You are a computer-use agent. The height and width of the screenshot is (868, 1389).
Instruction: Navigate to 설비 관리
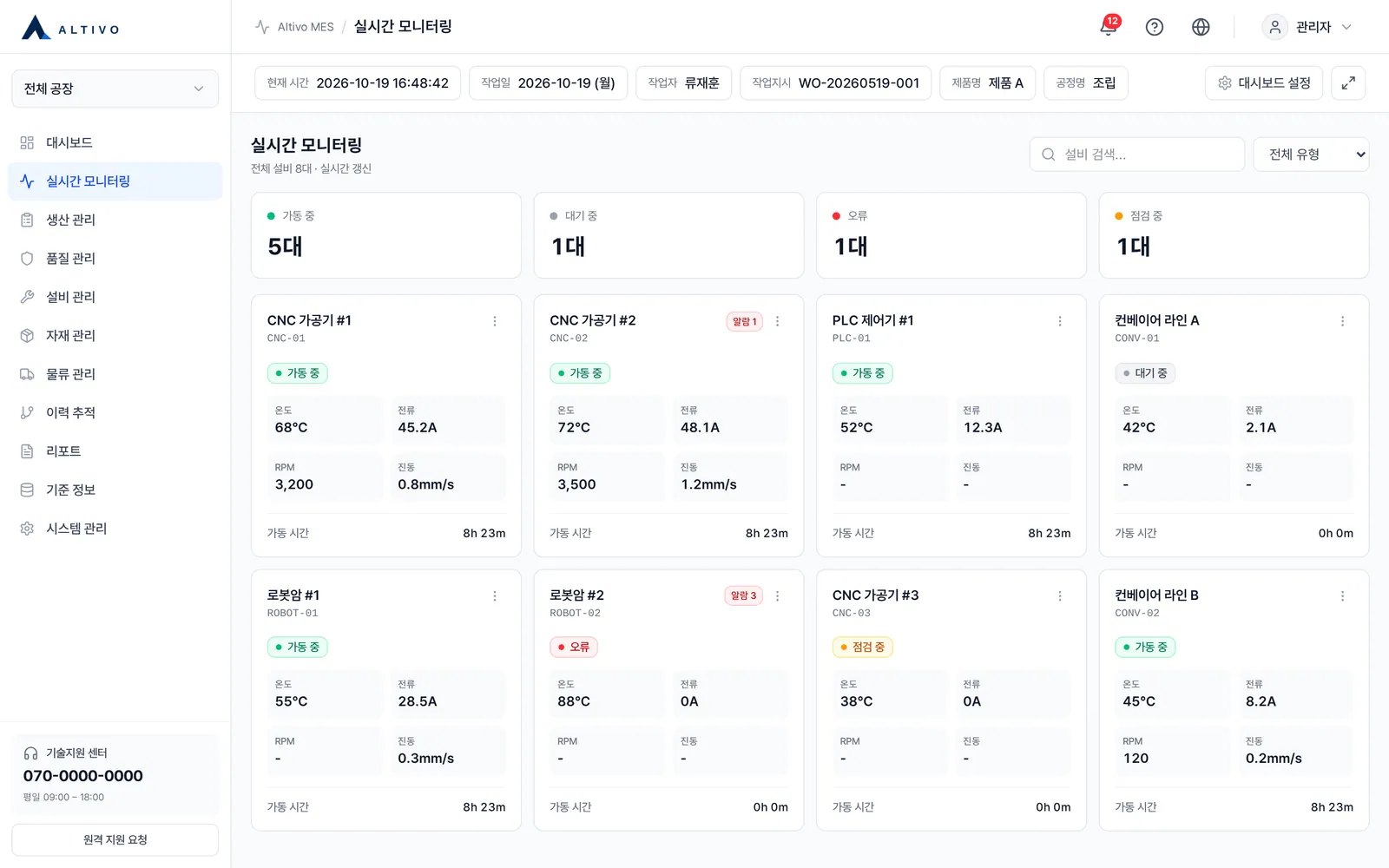pos(115,297)
